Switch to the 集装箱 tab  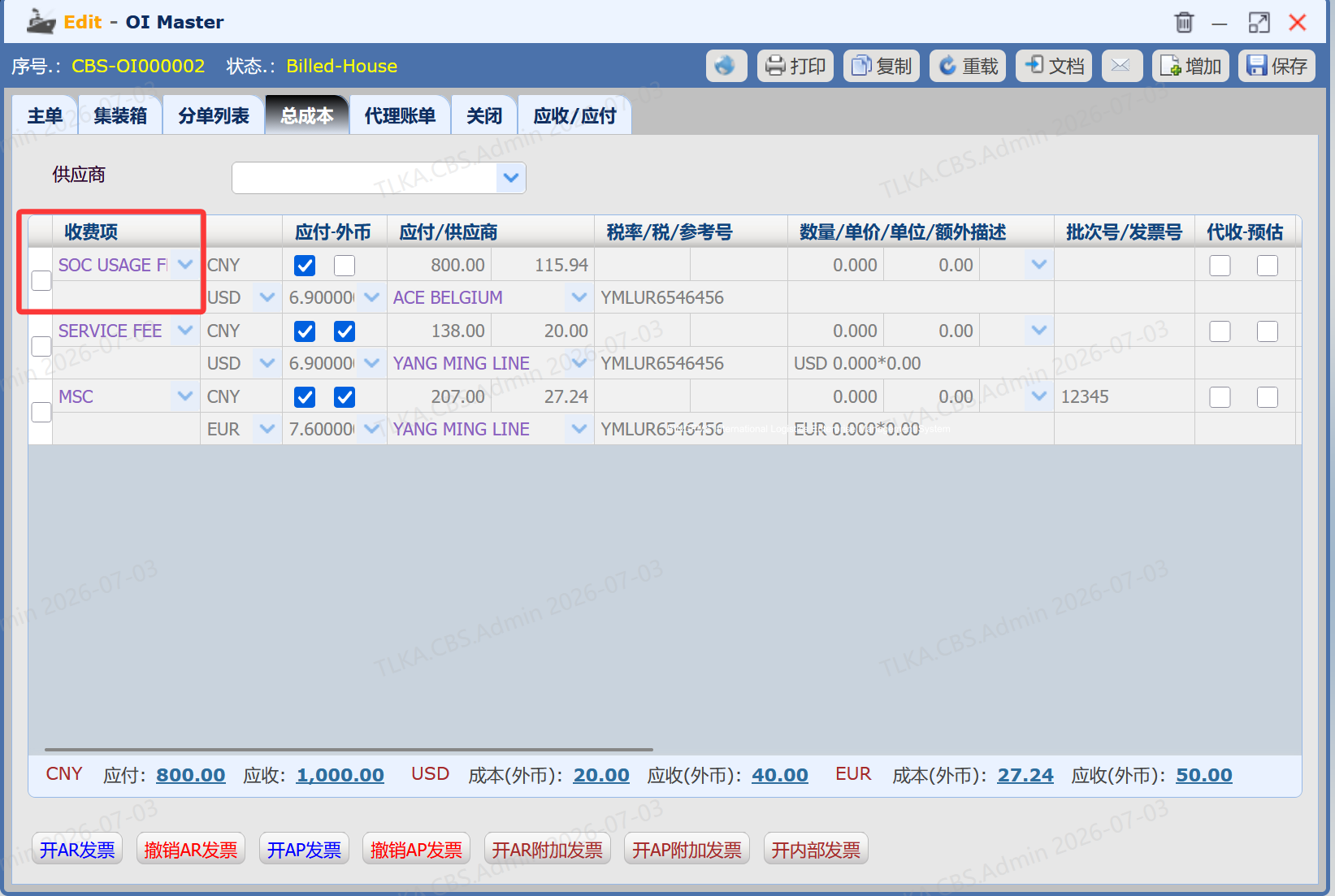[x=120, y=115]
